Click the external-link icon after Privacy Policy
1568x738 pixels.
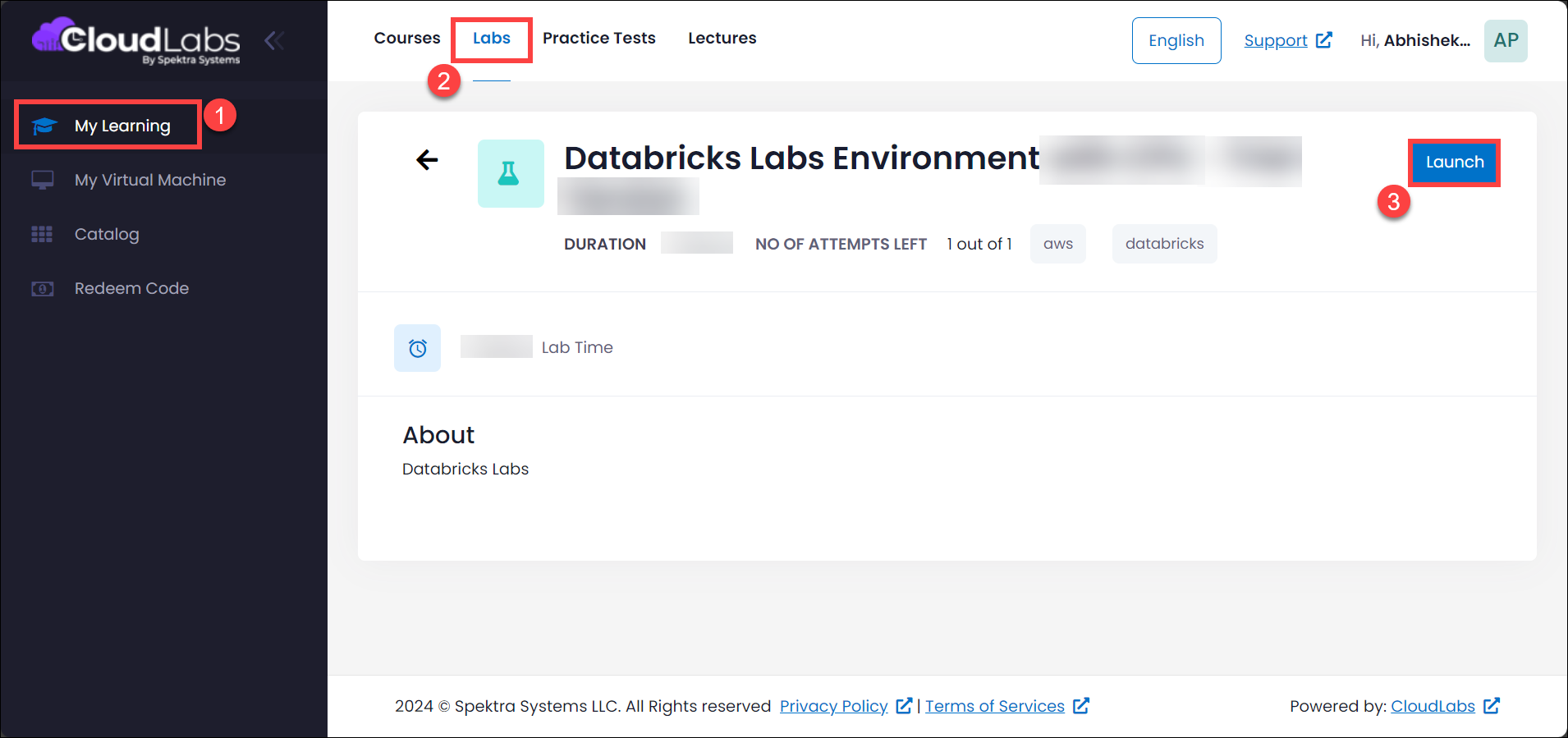pyautogui.click(x=904, y=705)
